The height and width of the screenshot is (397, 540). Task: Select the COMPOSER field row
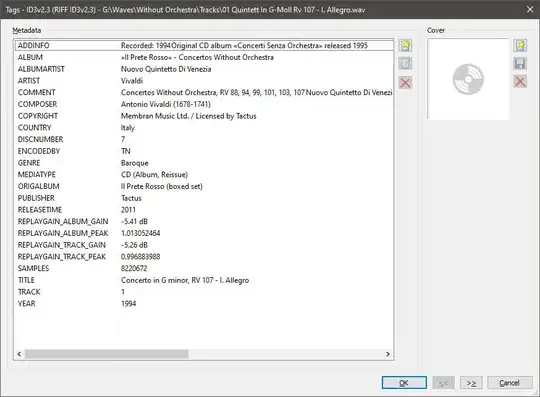tap(204, 104)
